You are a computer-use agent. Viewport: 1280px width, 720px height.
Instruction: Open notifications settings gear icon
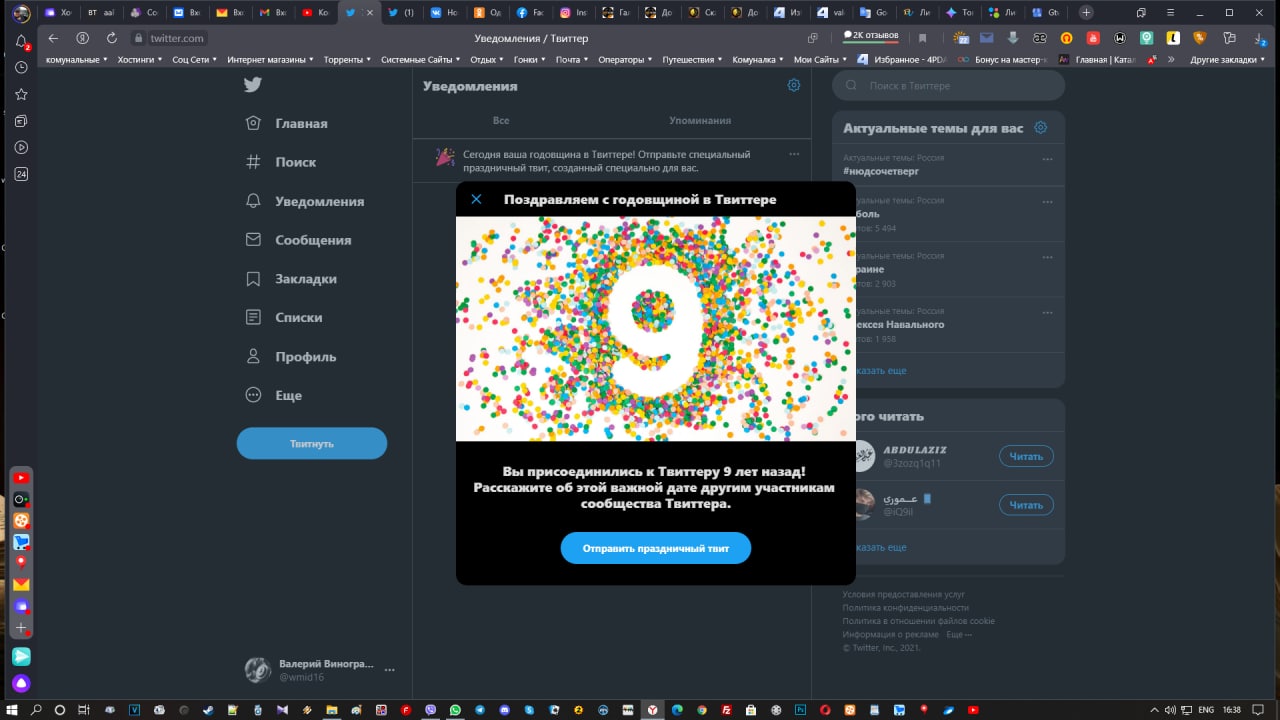pos(794,85)
